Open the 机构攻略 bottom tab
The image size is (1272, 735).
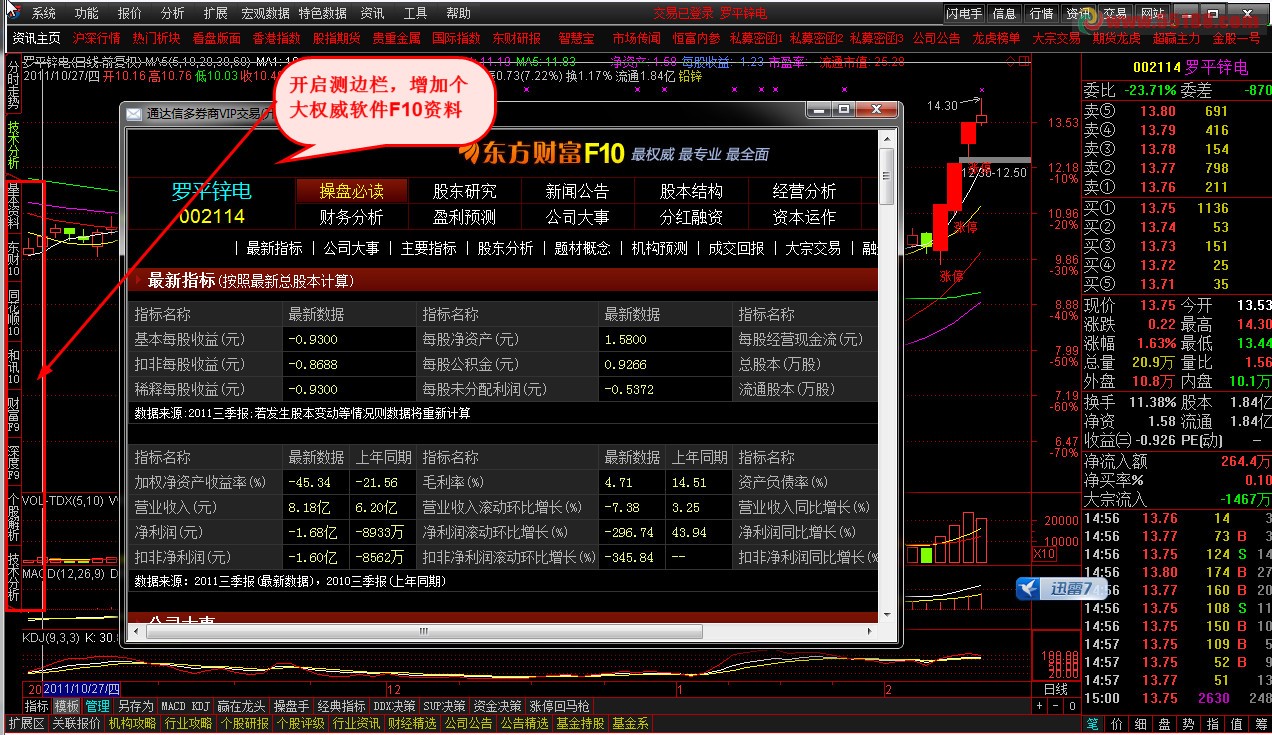tap(132, 724)
